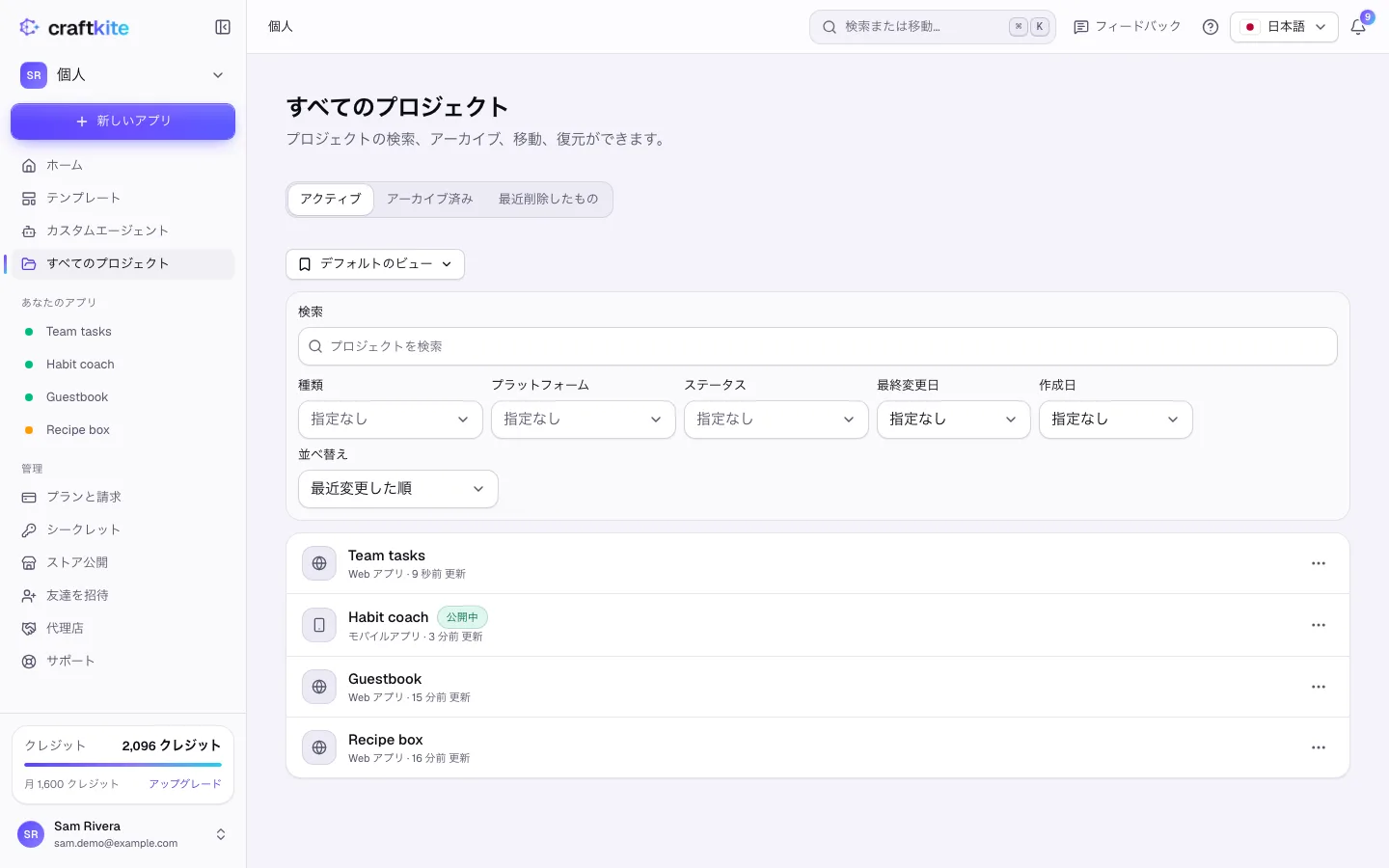
Task: Open the help question mark icon
Action: (x=1211, y=27)
